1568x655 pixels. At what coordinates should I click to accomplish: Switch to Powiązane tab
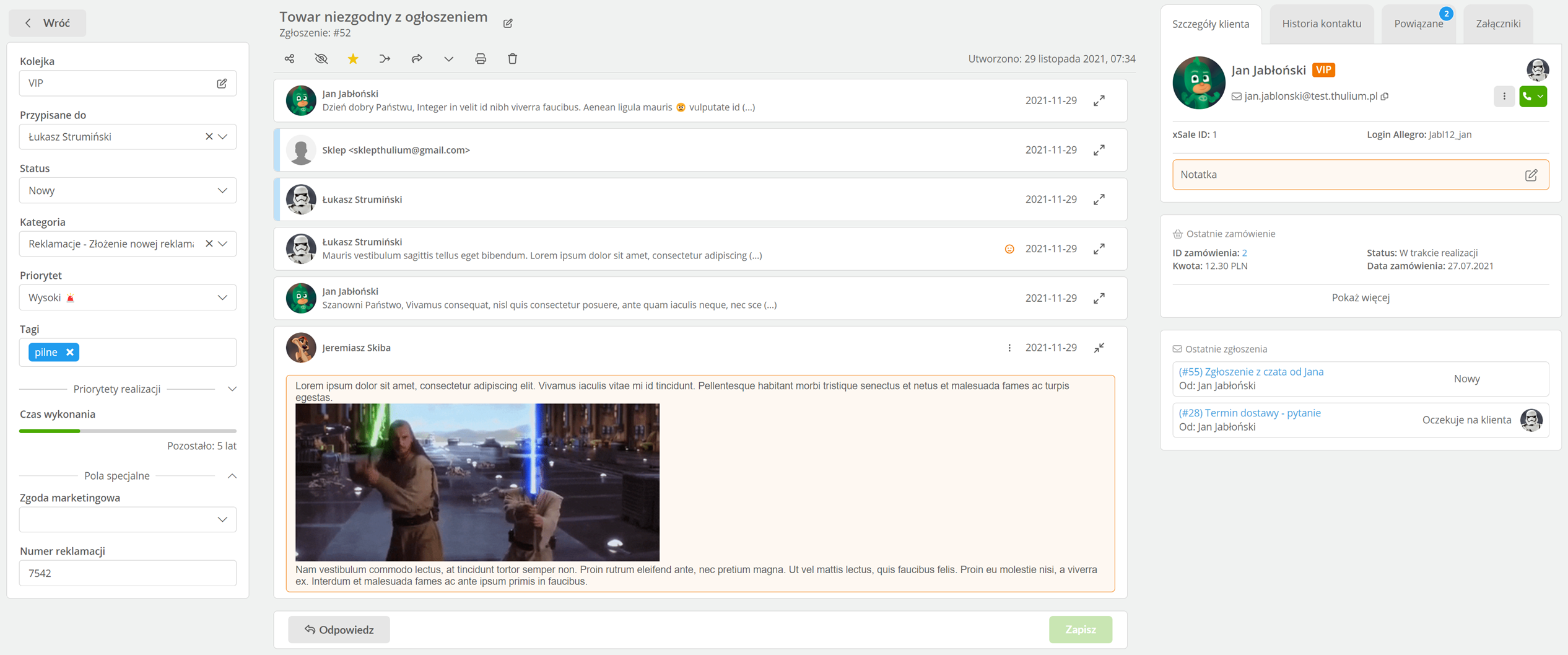(1418, 24)
